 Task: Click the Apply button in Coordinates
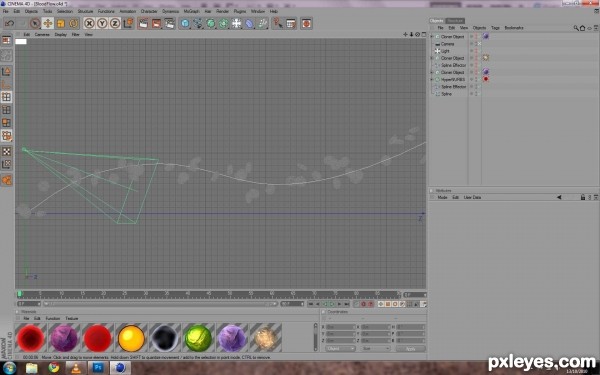(411, 349)
